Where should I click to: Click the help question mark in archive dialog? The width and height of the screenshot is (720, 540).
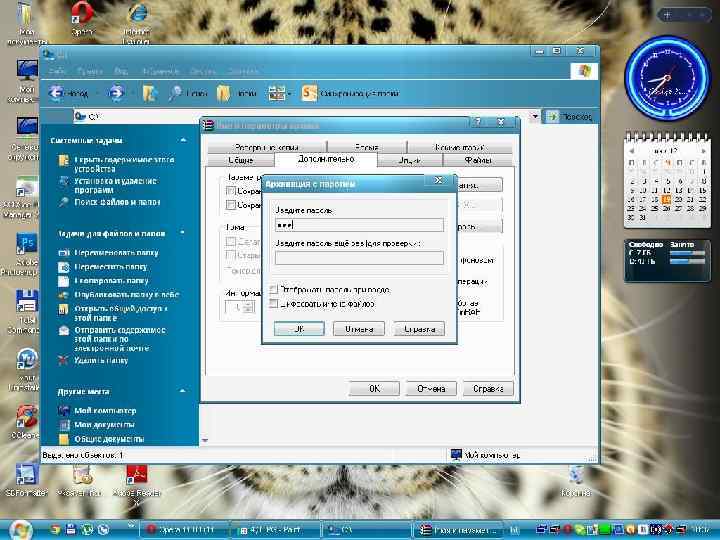478,122
